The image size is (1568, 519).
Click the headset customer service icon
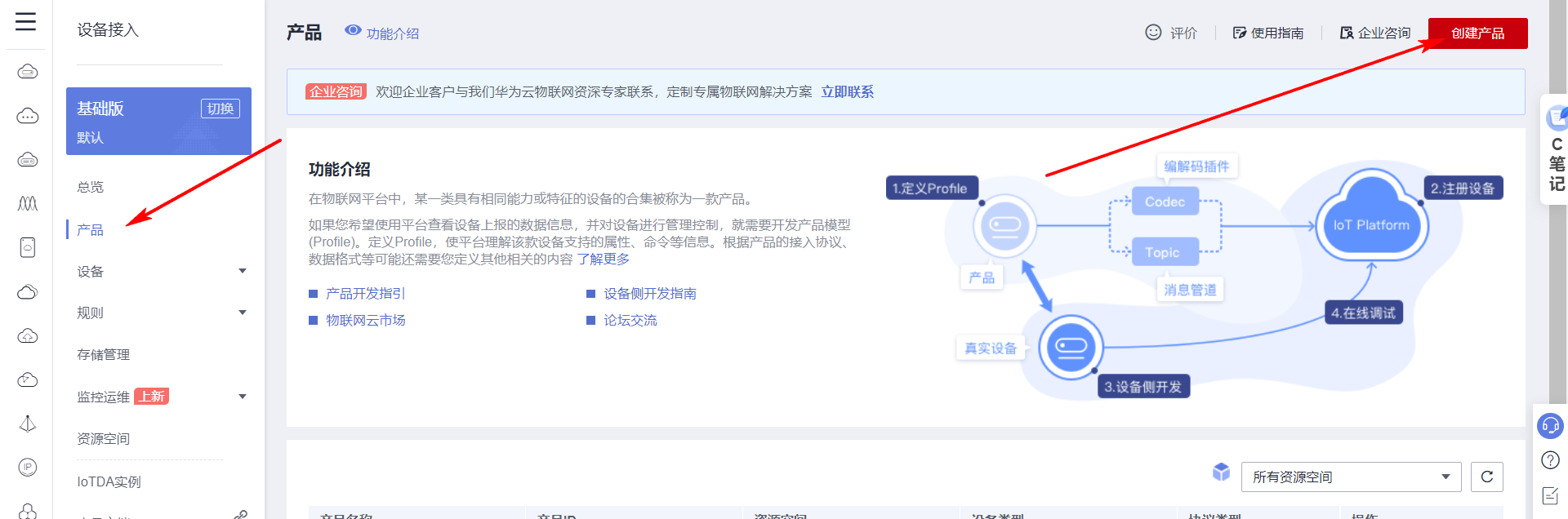1550,426
